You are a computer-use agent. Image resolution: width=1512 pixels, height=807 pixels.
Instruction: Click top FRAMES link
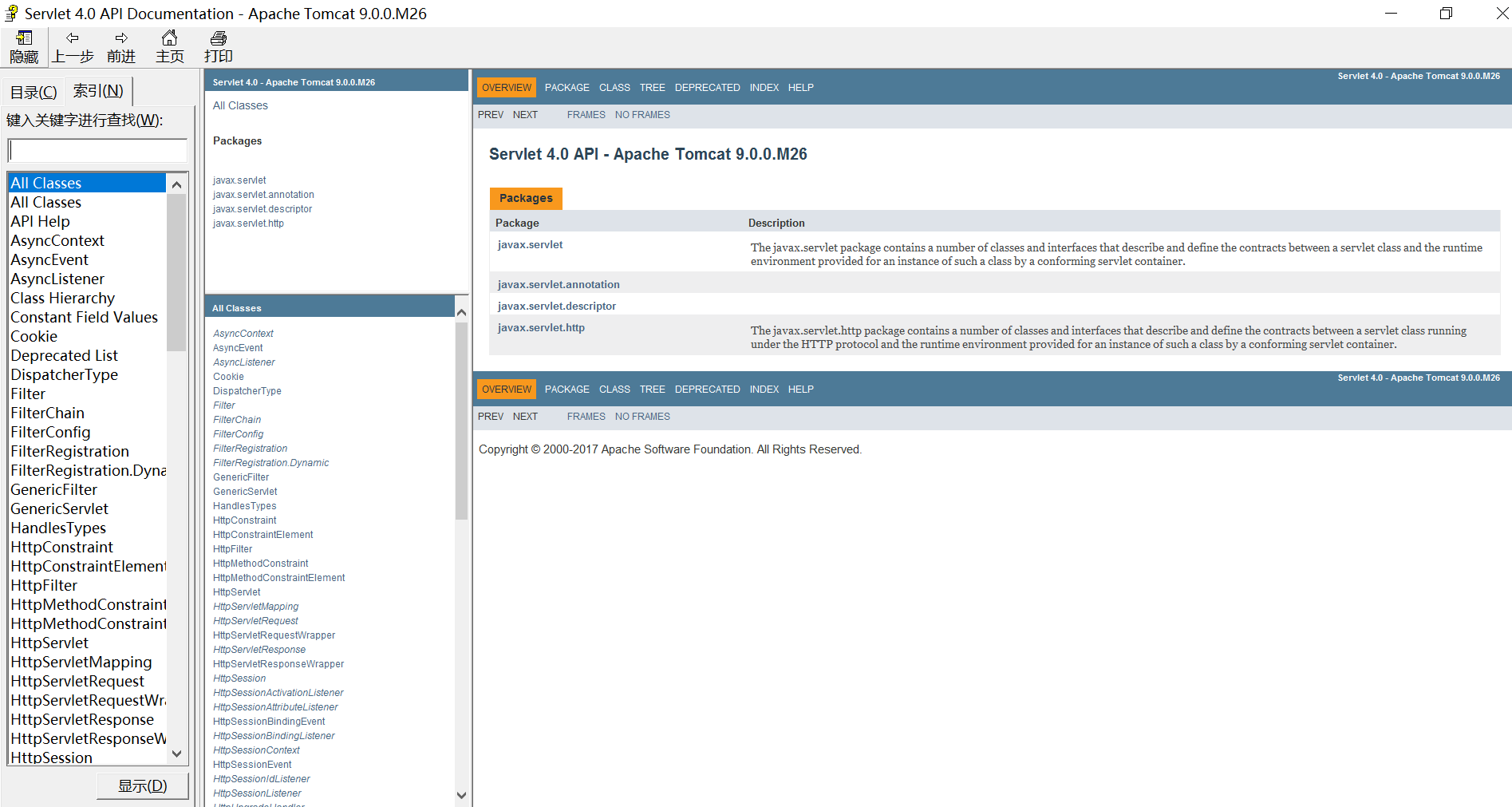(586, 115)
